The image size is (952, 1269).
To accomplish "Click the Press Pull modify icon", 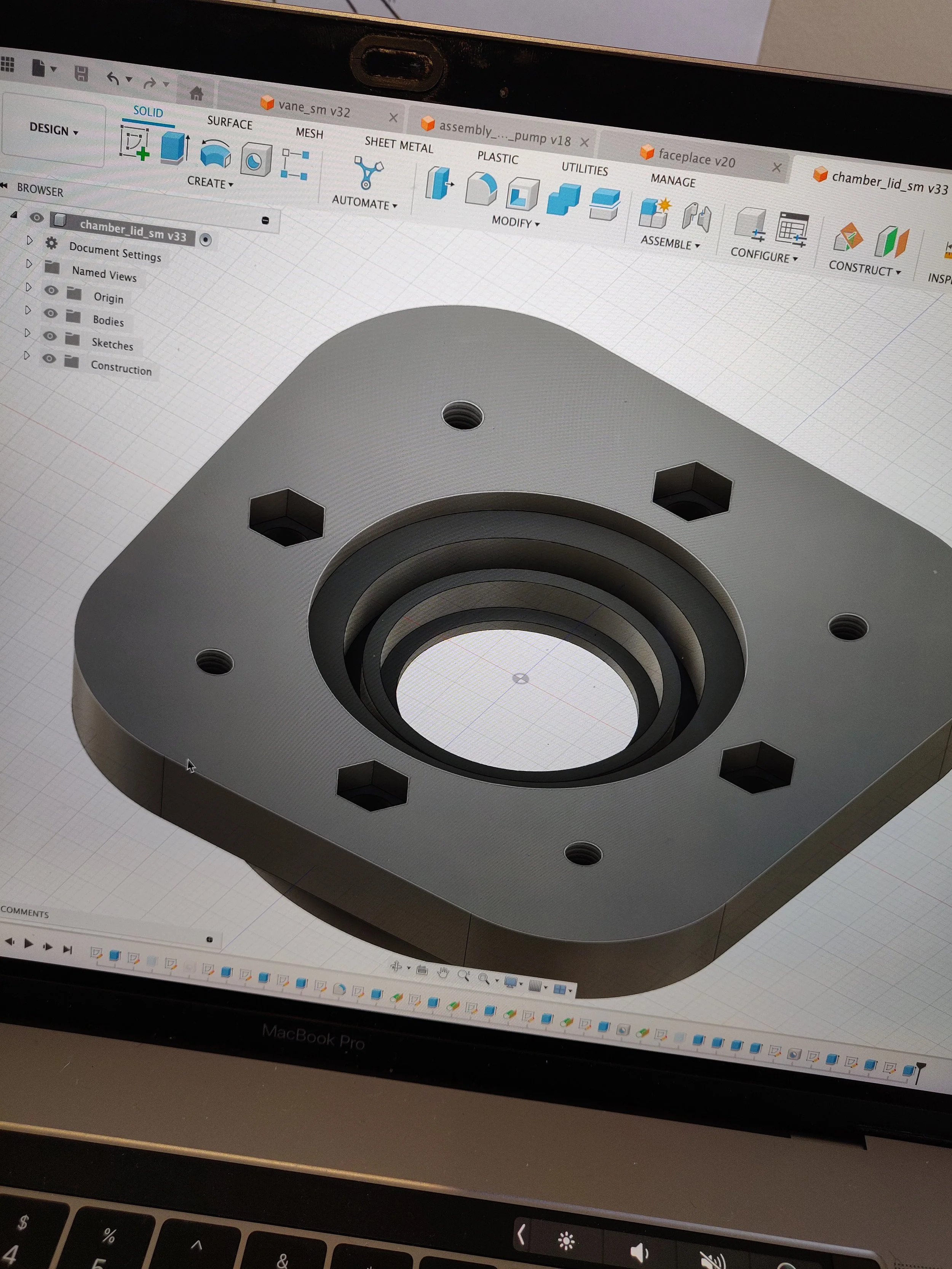I will point(440,184).
